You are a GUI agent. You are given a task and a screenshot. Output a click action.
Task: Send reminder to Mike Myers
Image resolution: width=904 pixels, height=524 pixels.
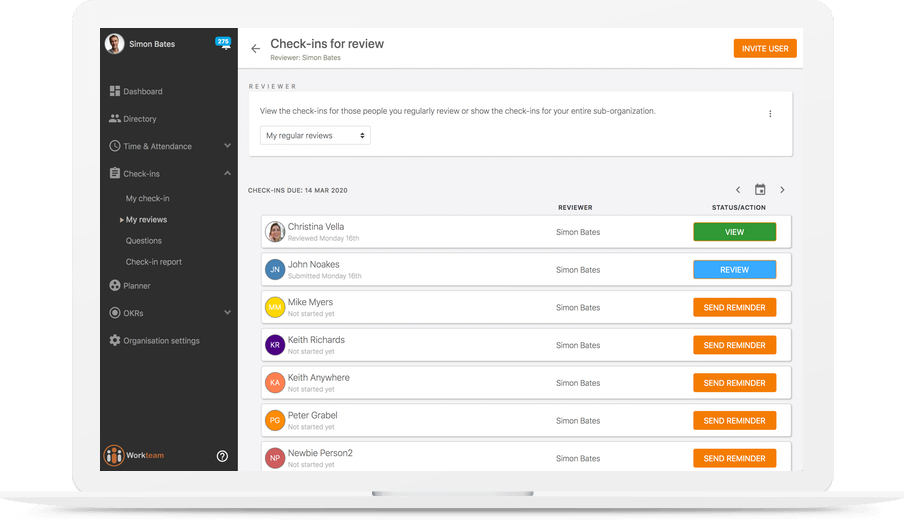pos(734,307)
